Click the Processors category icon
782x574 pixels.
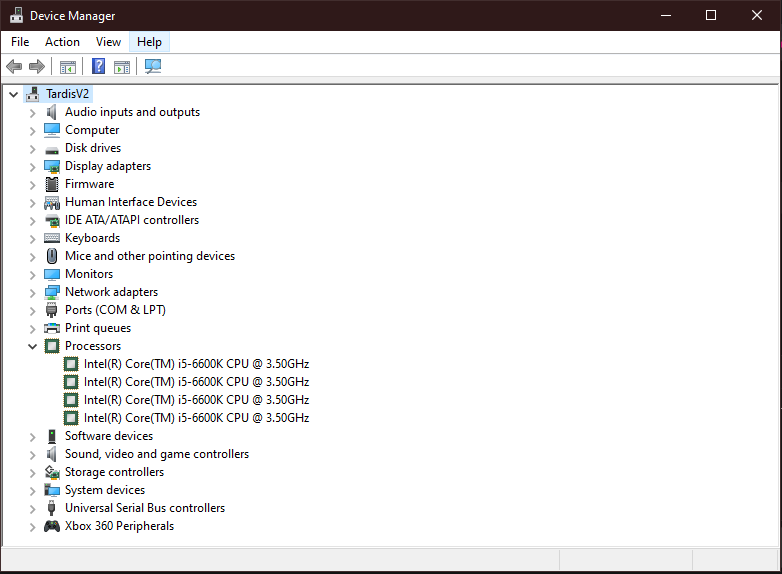[x=52, y=346]
